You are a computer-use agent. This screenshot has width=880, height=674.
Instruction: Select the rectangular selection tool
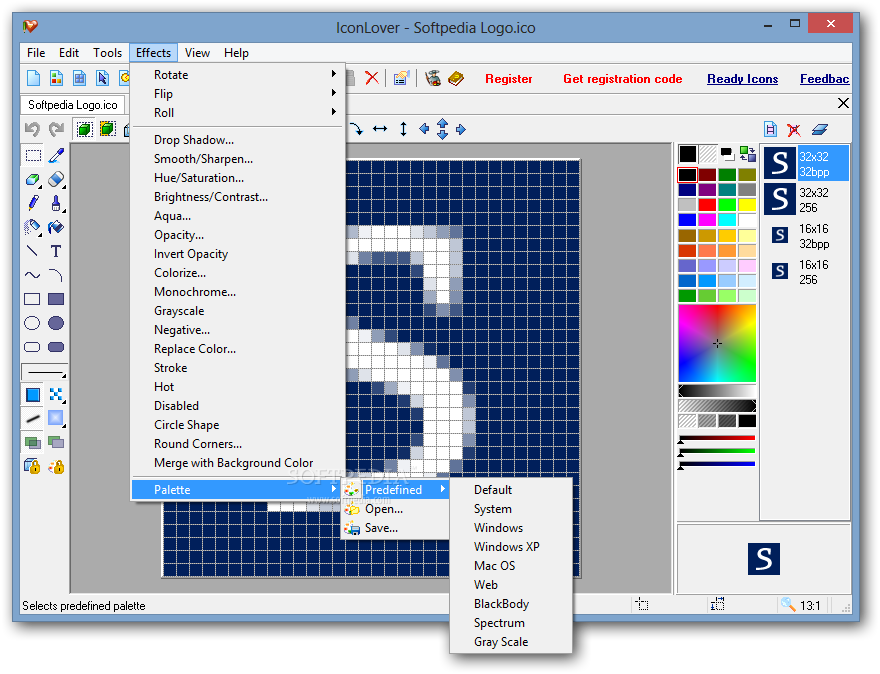click(33, 155)
